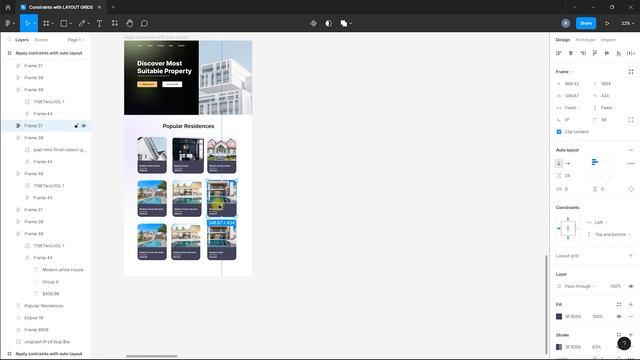This screenshot has width=640, height=360.
Task: Open the Resources panel tool
Action: point(115,23)
